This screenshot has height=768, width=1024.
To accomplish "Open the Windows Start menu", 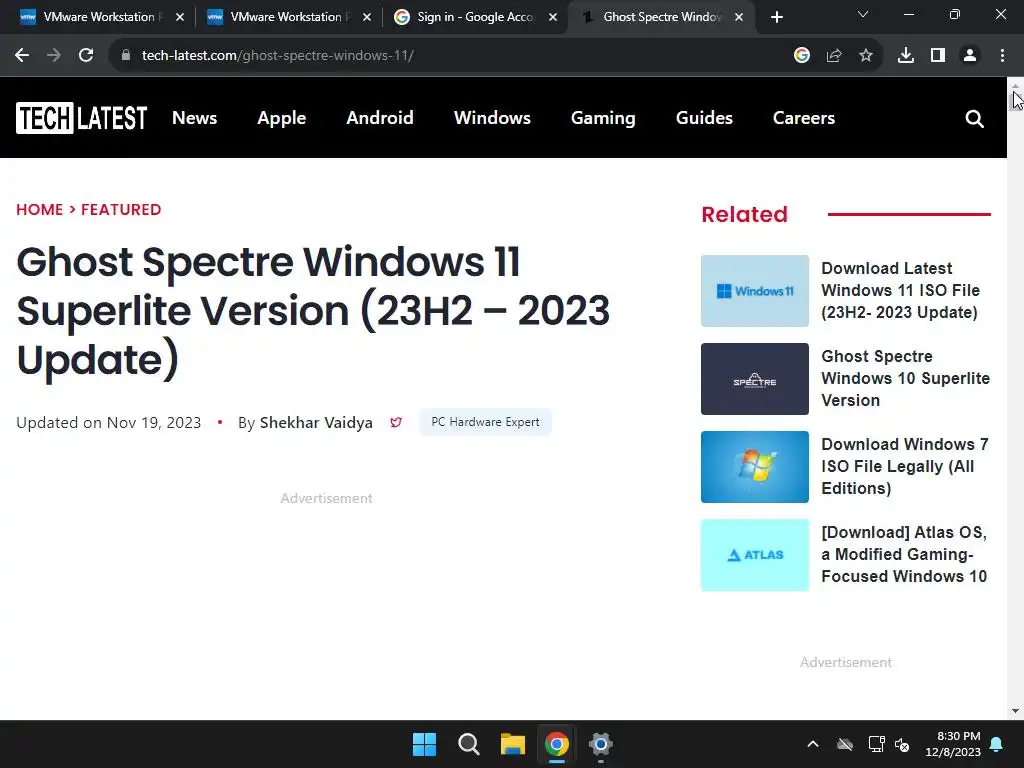I will coord(424,744).
